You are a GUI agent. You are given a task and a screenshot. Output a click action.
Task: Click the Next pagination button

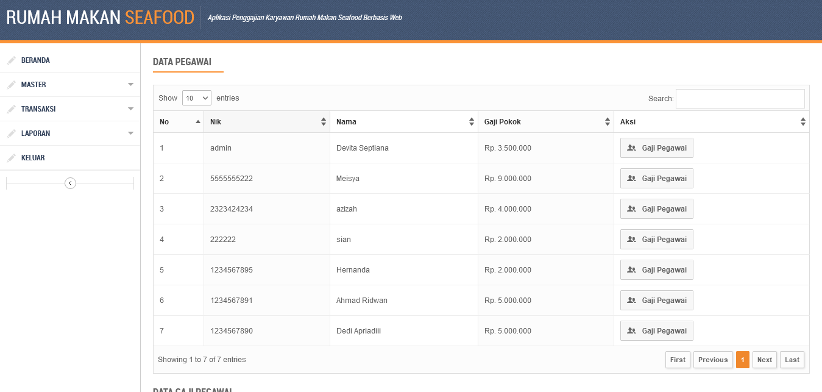click(764, 360)
